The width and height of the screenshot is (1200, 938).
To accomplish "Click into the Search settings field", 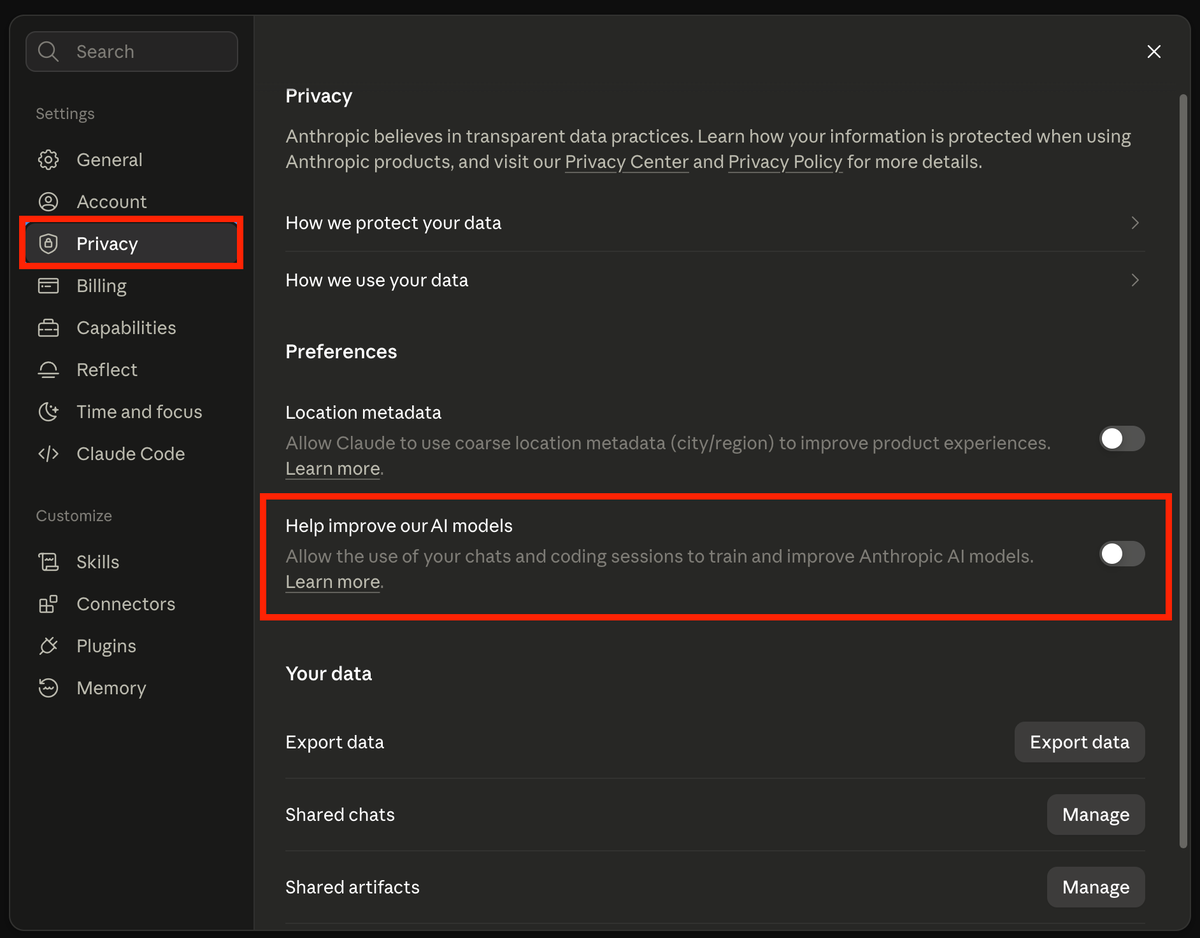I will click(x=132, y=52).
